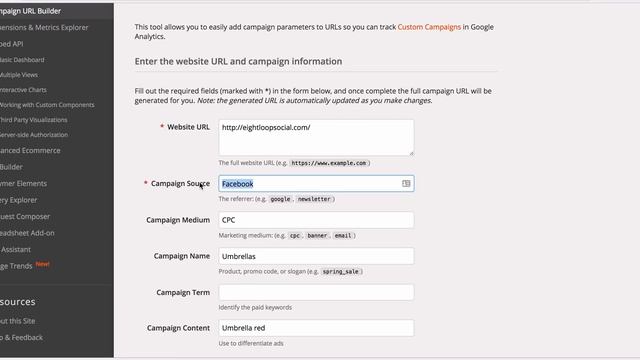
Task: Click the Campaign Content label
Action: pos(178,328)
